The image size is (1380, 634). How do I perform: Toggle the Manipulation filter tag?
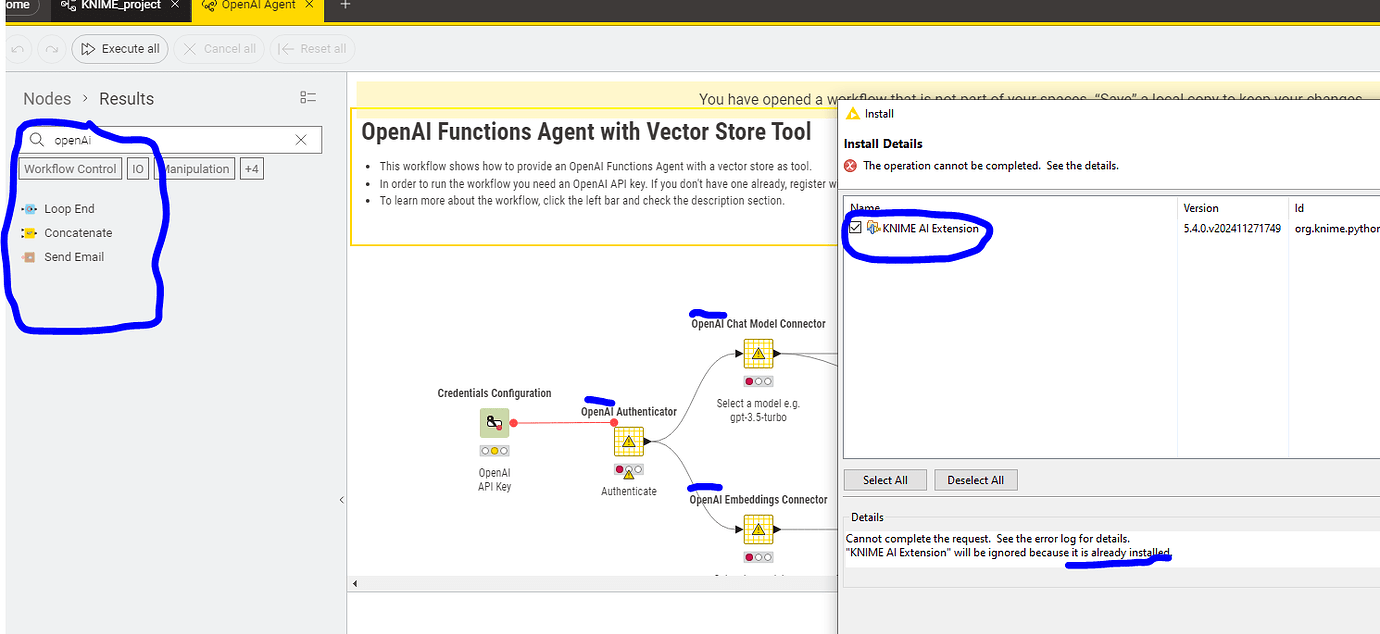[195, 169]
